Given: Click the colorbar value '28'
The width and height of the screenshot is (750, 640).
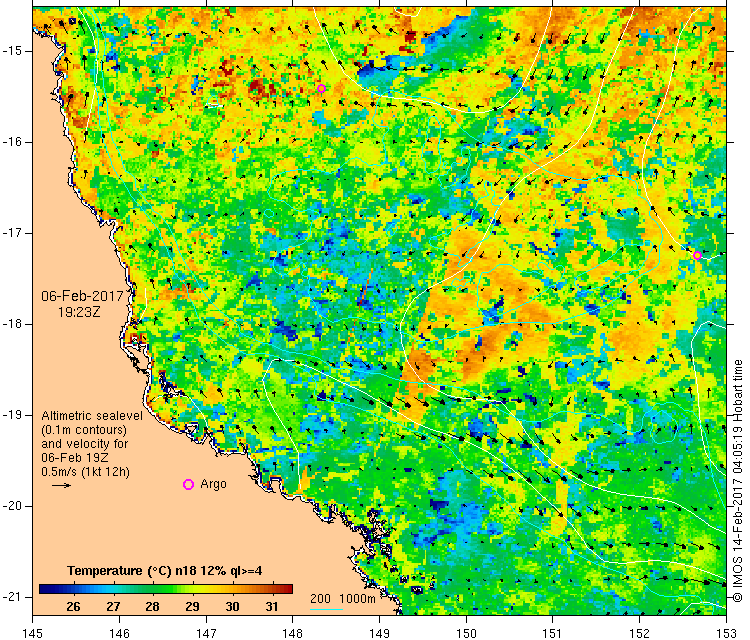Looking at the screenshot, I should pyautogui.click(x=152, y=607).
